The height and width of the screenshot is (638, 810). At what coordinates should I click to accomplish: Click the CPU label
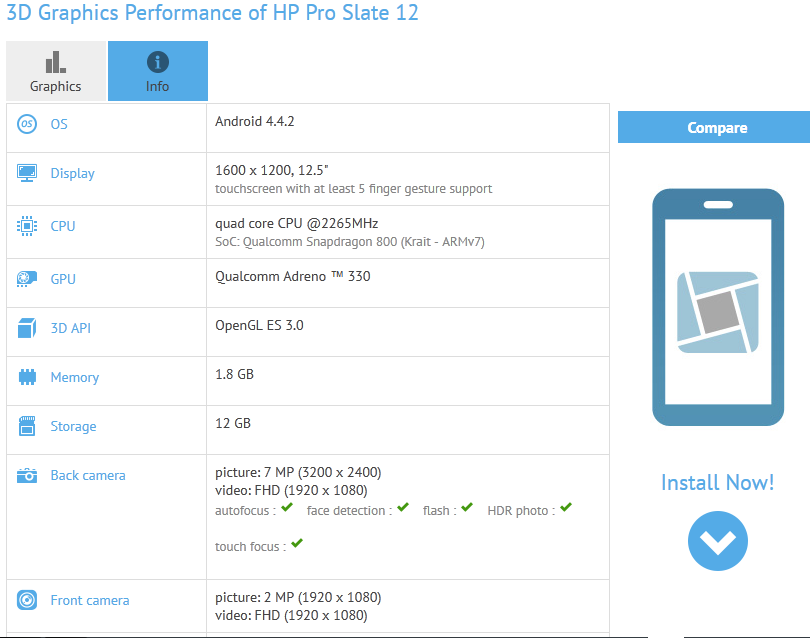pos(63,226)
